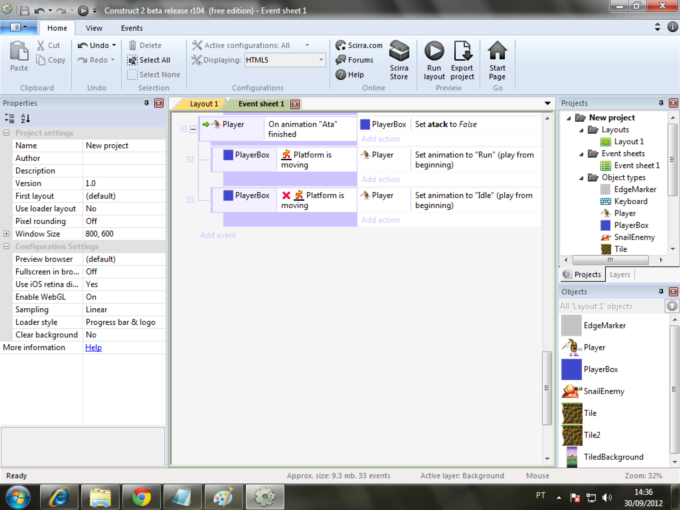680x510 pixels.
Task: Pin the Properties panel
Action: (x=147, y=103)
